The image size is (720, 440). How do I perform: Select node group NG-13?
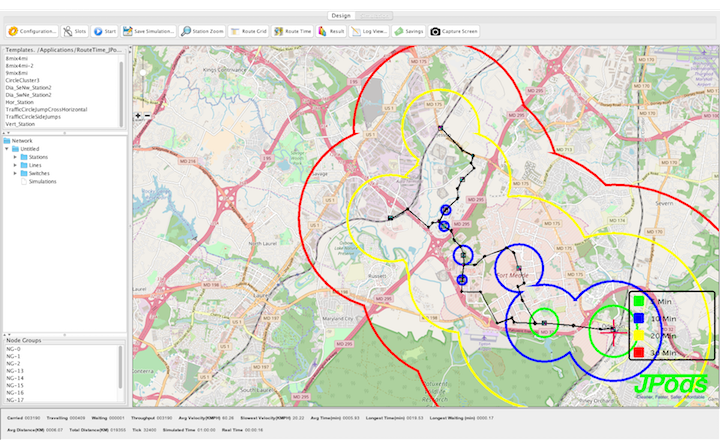point(15,370)
